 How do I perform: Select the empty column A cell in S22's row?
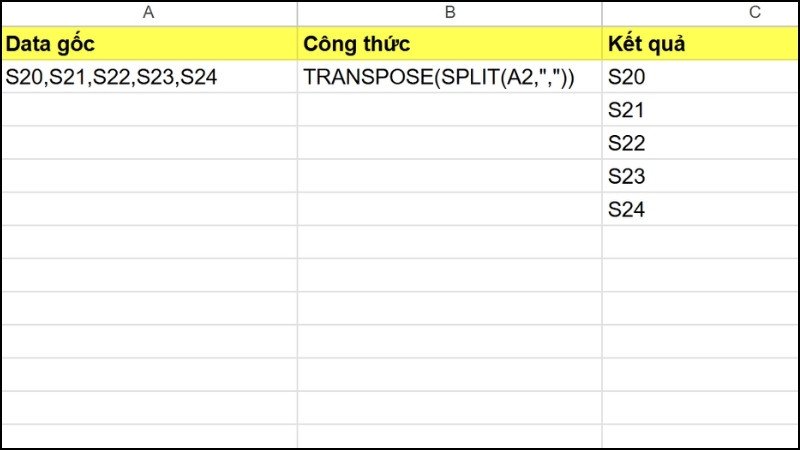pos(148,143)
